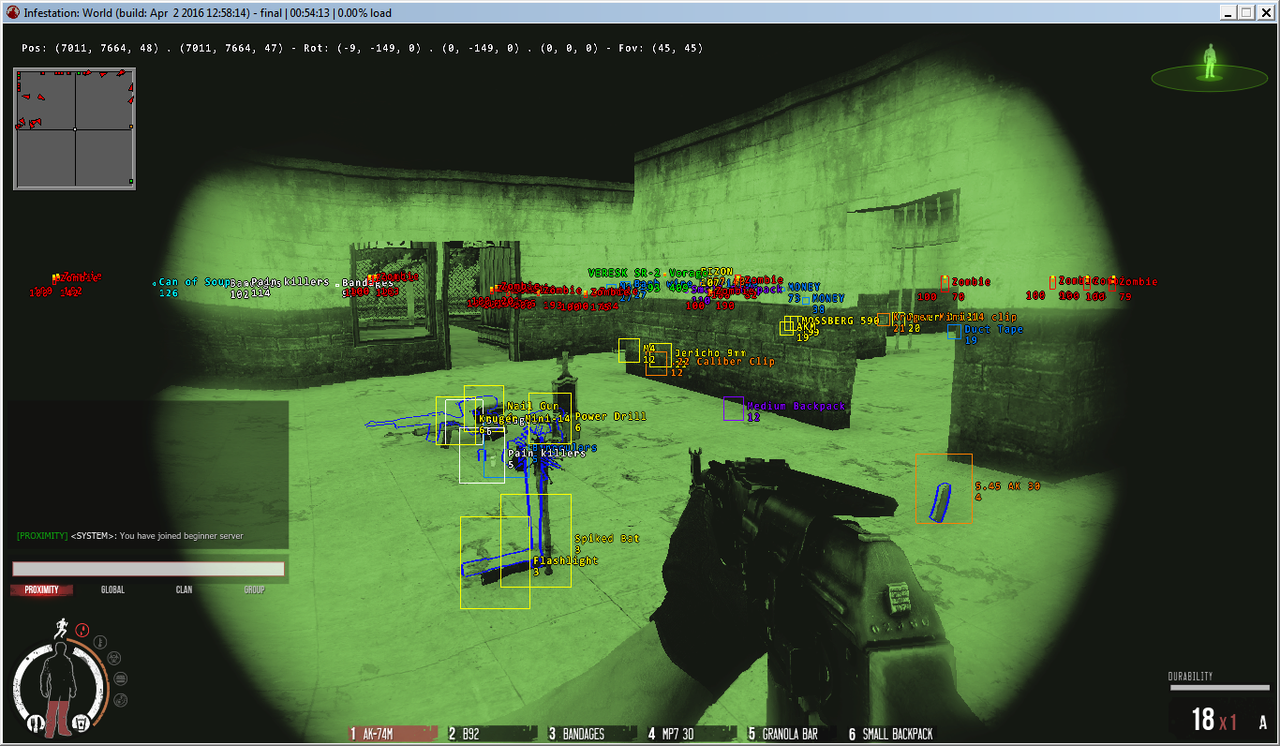
Task: Click the Flashlight item label
Action: [x=566, y=561]
